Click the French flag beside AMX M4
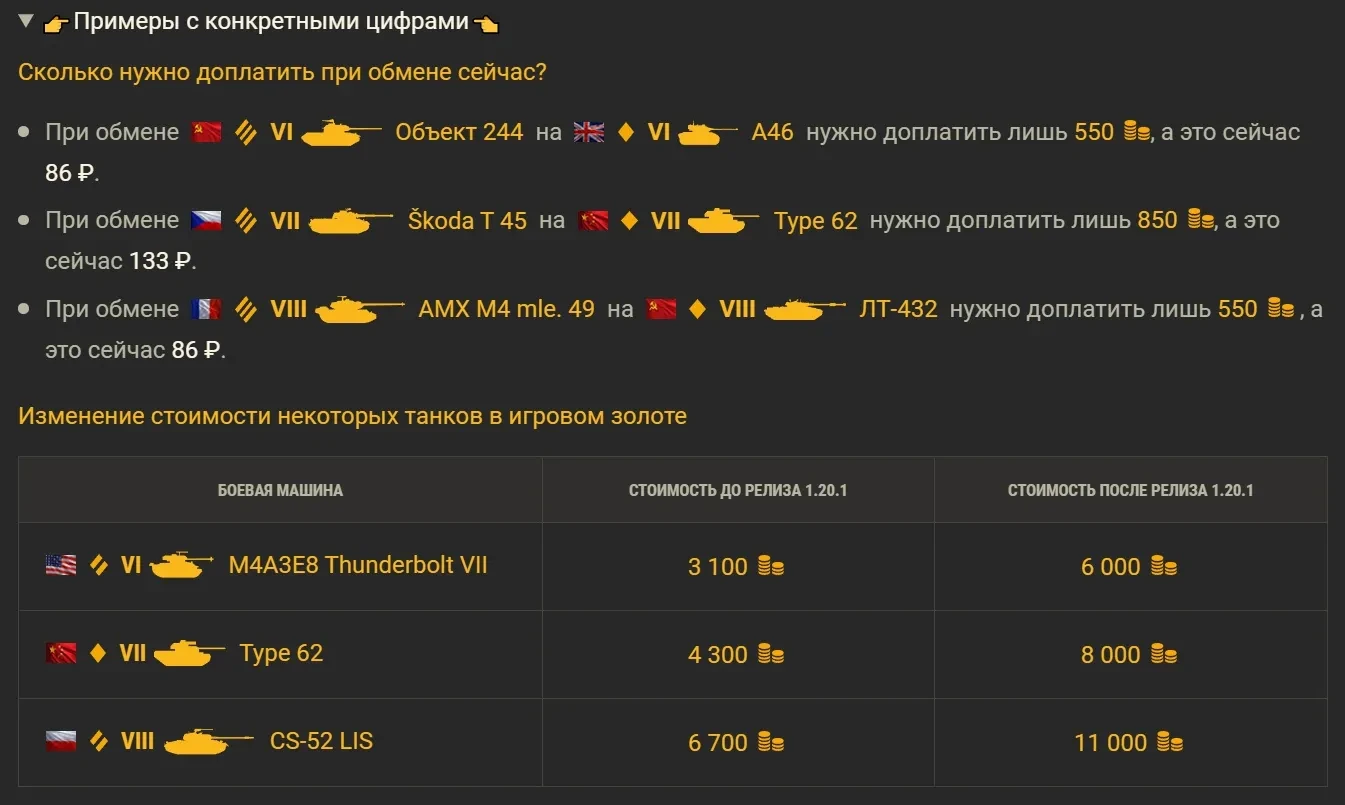1345x805 pixels. point(206,309)
